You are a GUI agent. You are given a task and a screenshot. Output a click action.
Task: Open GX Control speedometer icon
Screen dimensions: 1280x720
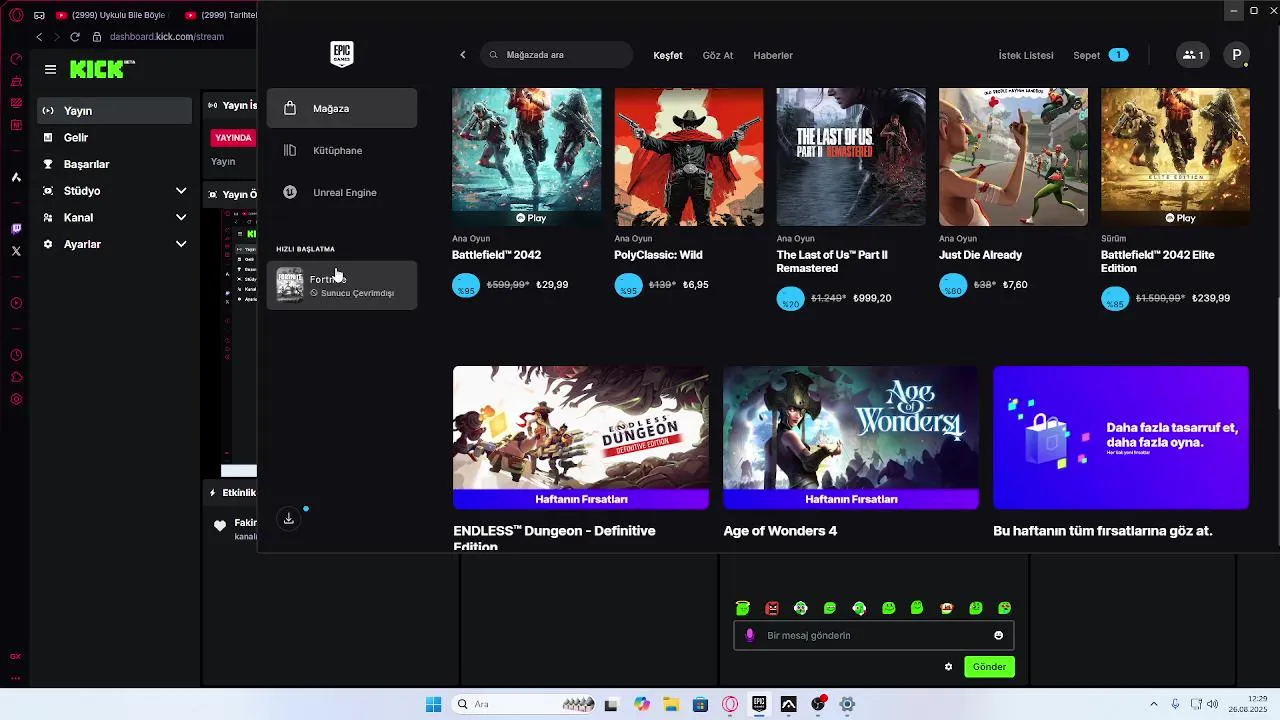click(16, 59)
